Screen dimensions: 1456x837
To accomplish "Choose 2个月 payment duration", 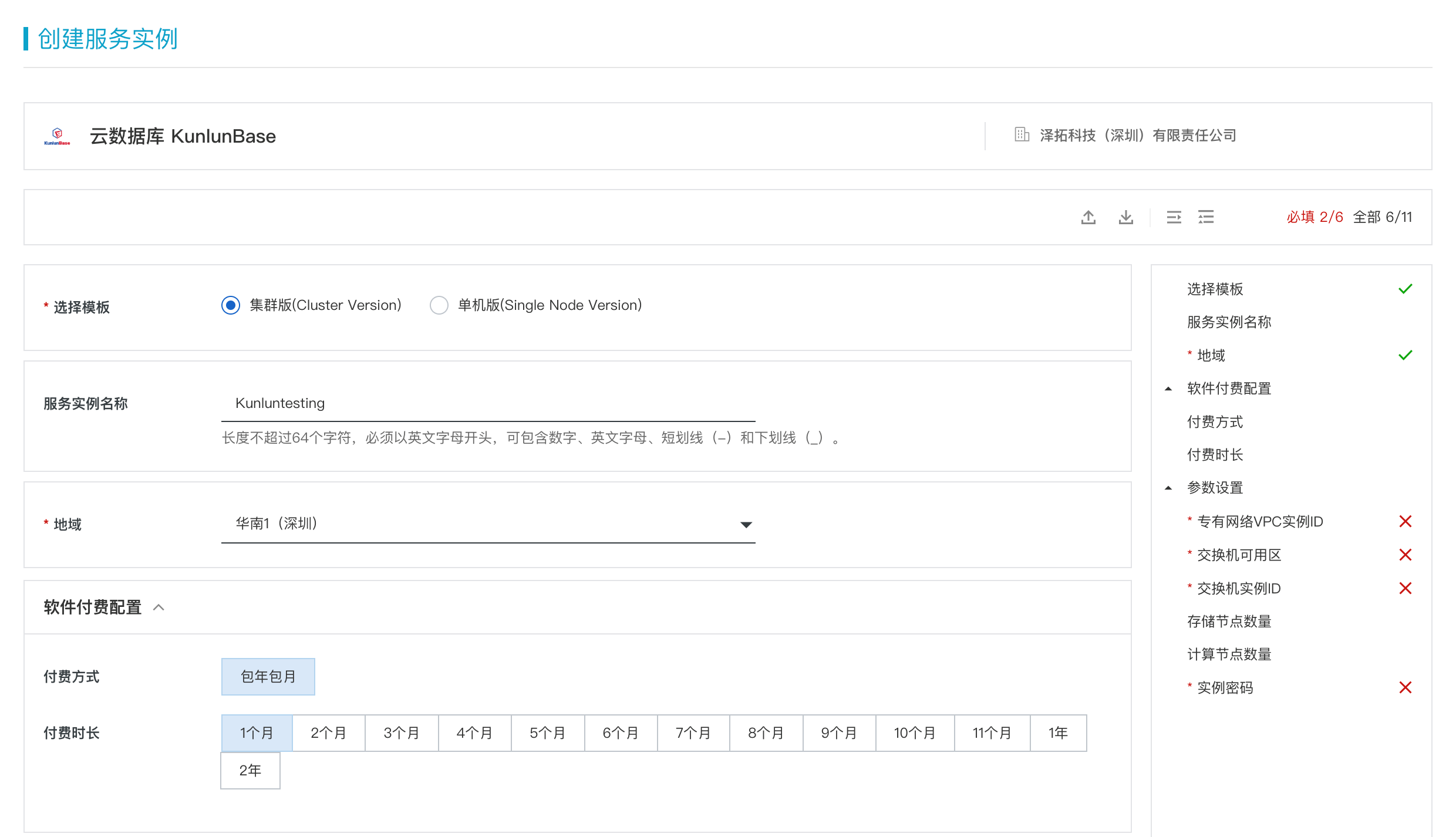I will (x=329, y=733).
